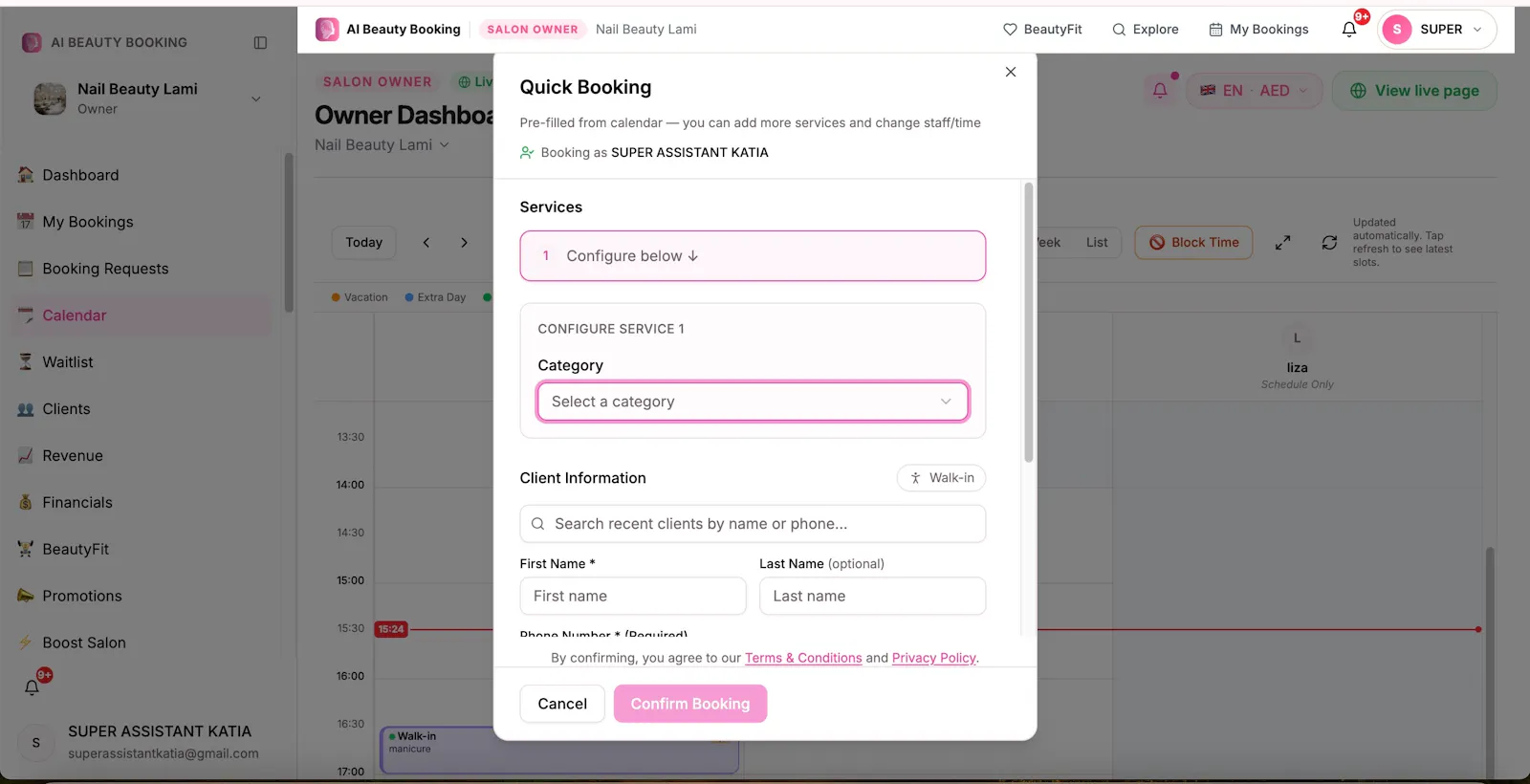
Task: Go to the previous calendar day arrow
Action: [x=426, y=243]
